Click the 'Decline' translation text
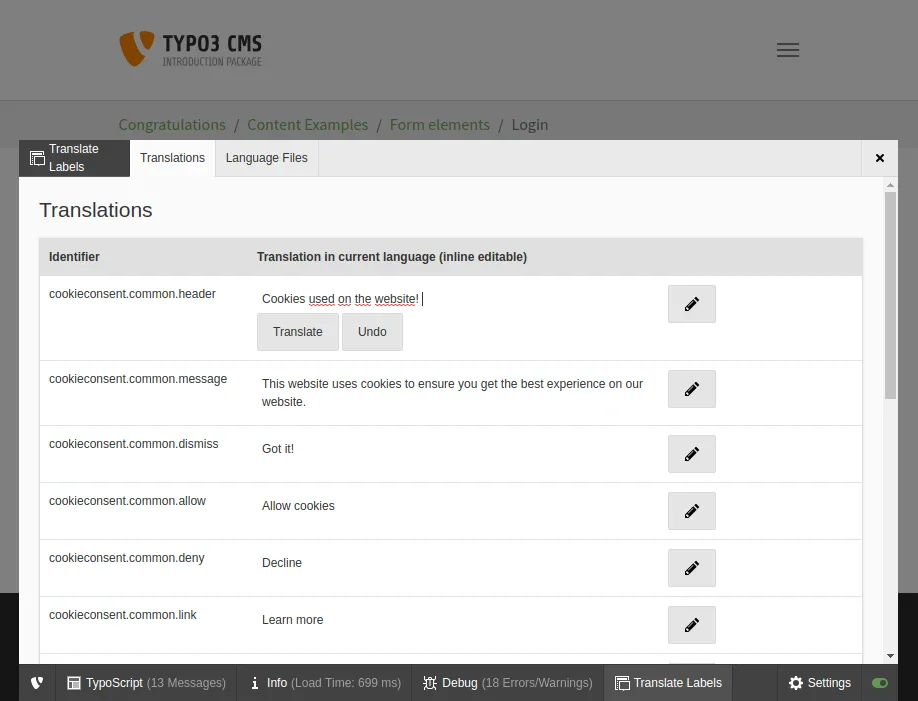 (282, 563)
